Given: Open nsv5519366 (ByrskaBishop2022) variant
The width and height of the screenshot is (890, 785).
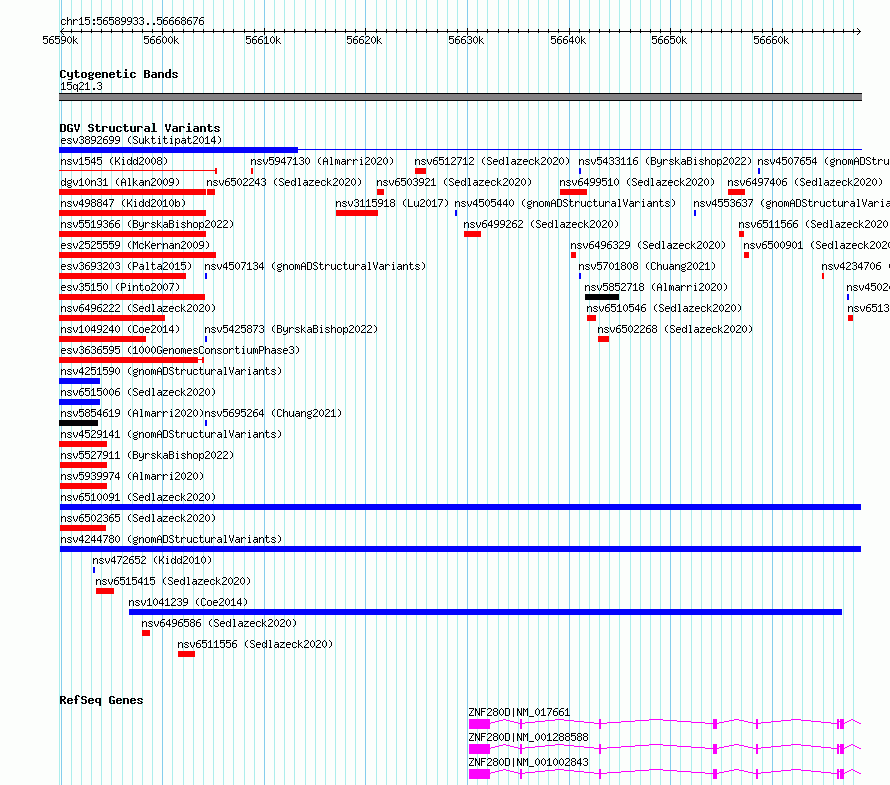Looking at the screenshot, I should (147, 224).
